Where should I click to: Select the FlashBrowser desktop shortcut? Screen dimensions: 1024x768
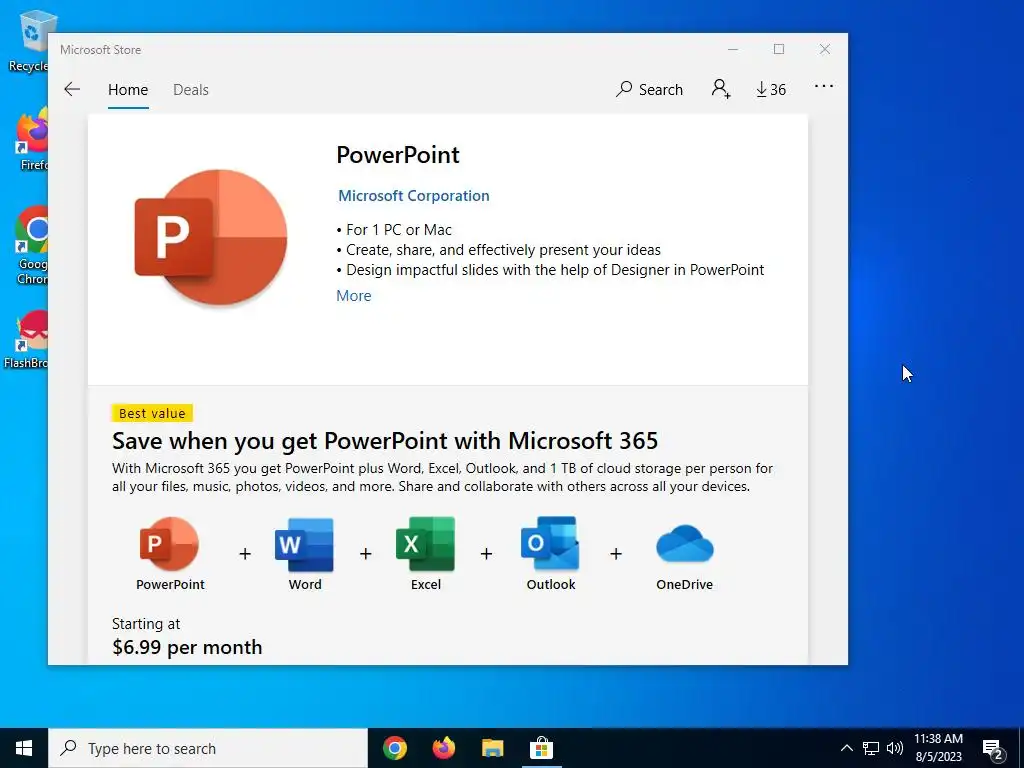(x=26, y=340)
